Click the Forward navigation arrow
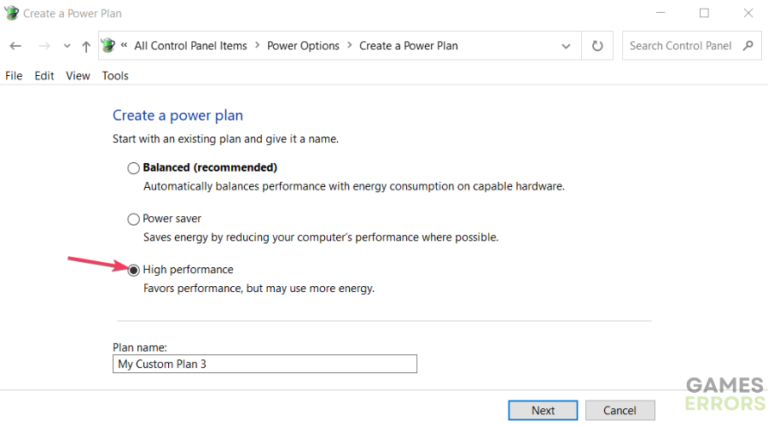 pyautogui.click(x=43, y=46)
